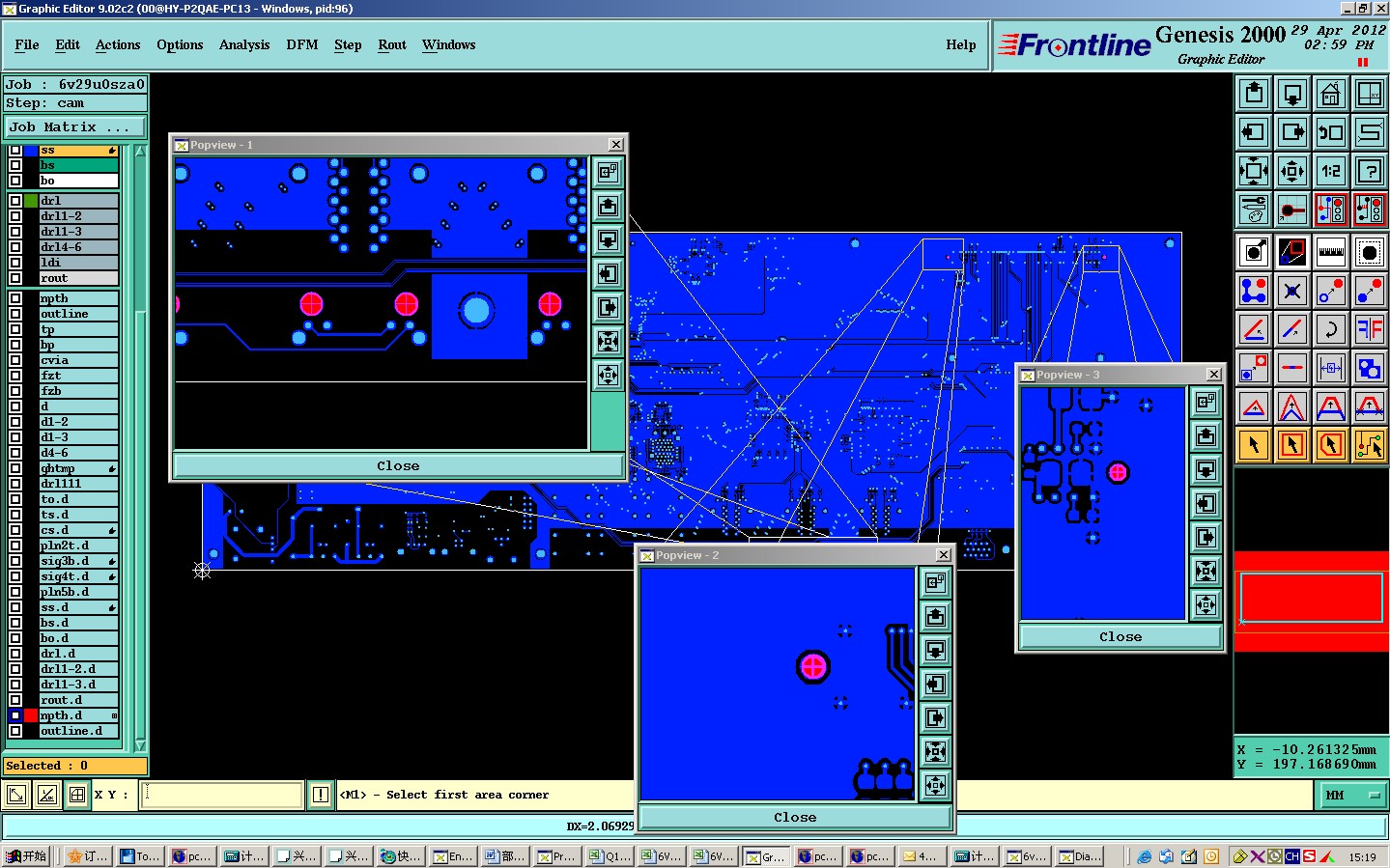This screenshot has width=1390, height=868.
Task: Open the File menu
Action: click(x=27, y=44)
